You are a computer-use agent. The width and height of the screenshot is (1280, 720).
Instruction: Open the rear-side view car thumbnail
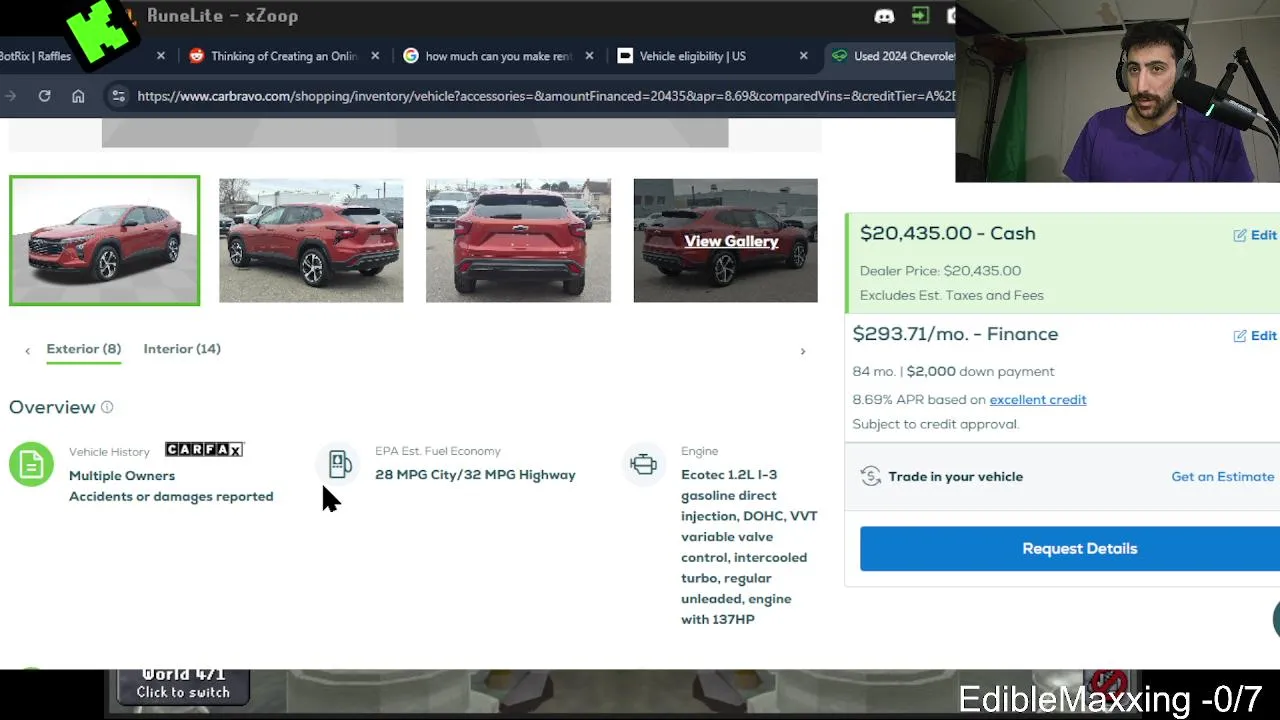[x=311, y=240]
